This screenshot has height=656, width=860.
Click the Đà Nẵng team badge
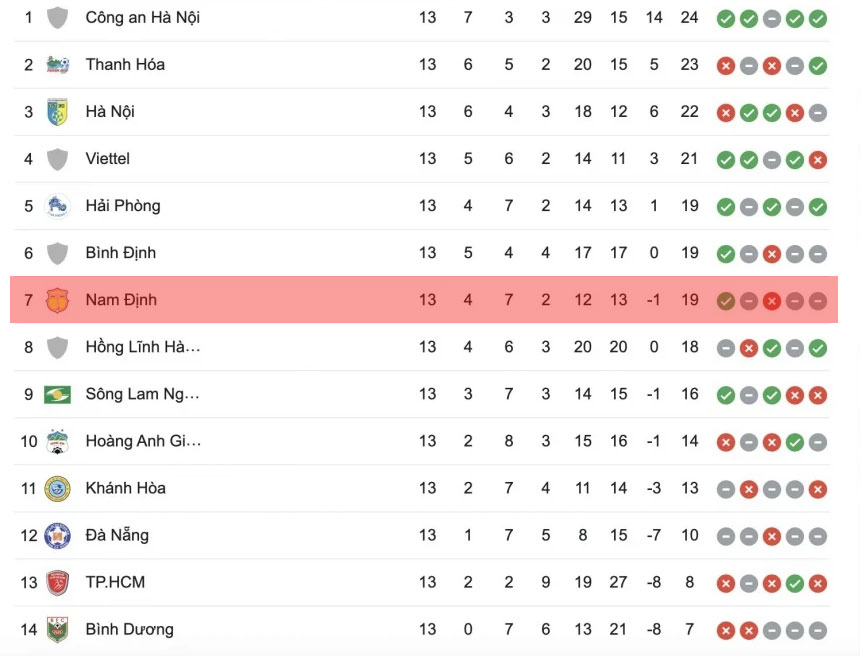click(x=58, y=535)
